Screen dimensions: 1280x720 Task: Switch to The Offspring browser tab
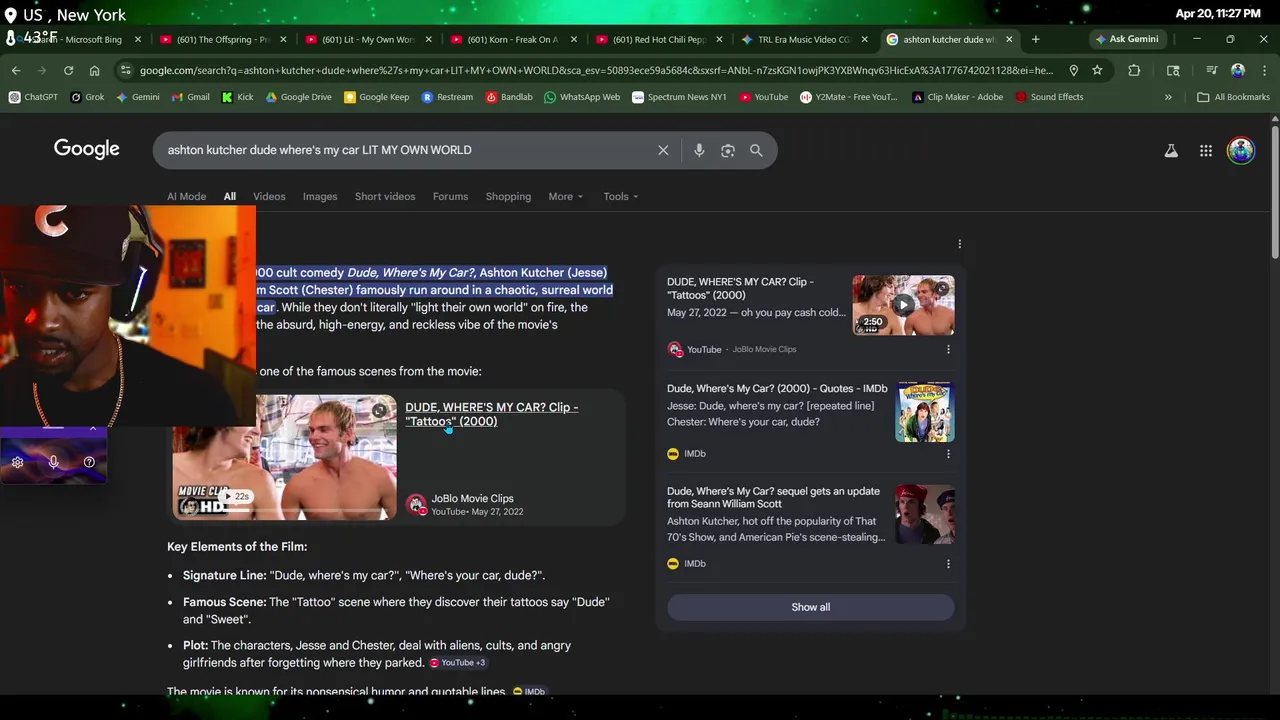click(x=222, y=39)
